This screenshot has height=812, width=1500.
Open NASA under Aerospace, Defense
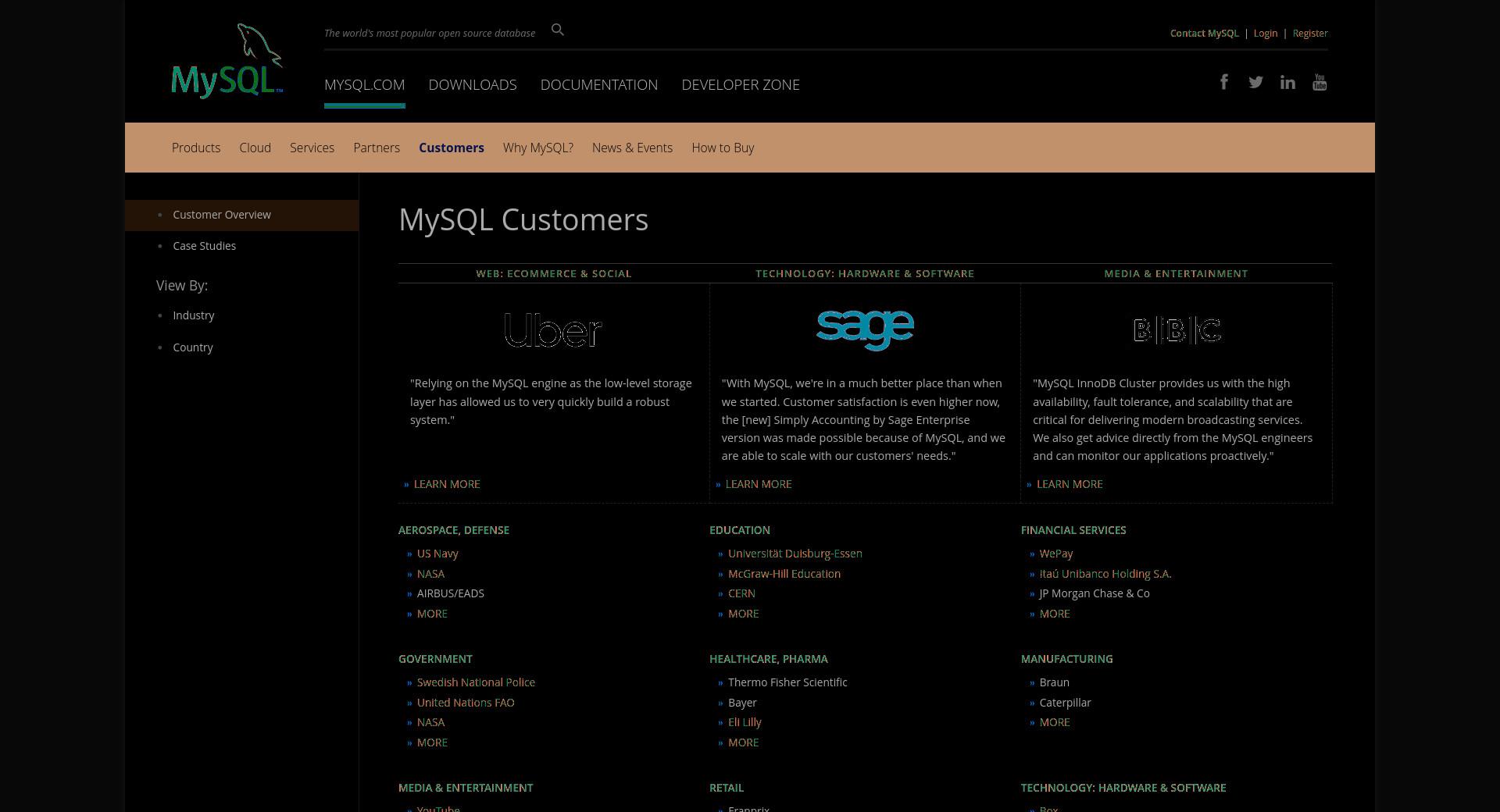pos(430,574)
